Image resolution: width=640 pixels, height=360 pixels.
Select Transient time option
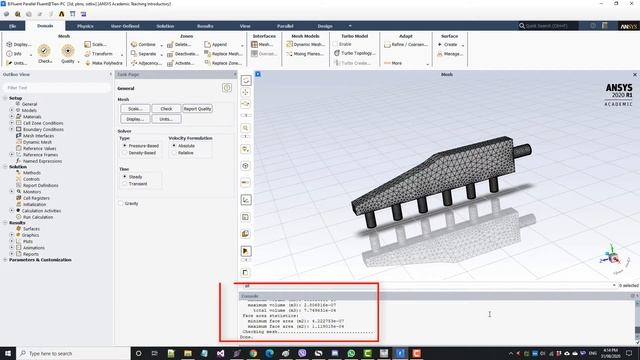[x=135, y=184]
